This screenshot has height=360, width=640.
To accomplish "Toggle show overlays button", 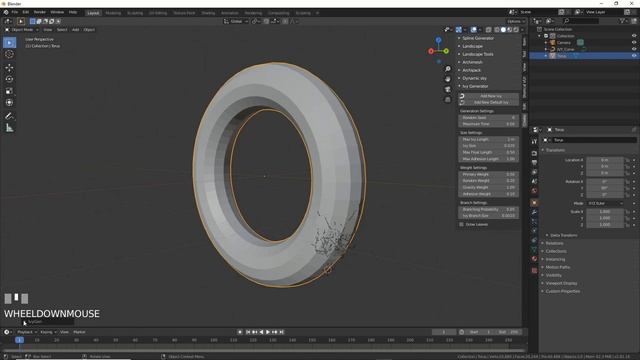I will (473, 29).
